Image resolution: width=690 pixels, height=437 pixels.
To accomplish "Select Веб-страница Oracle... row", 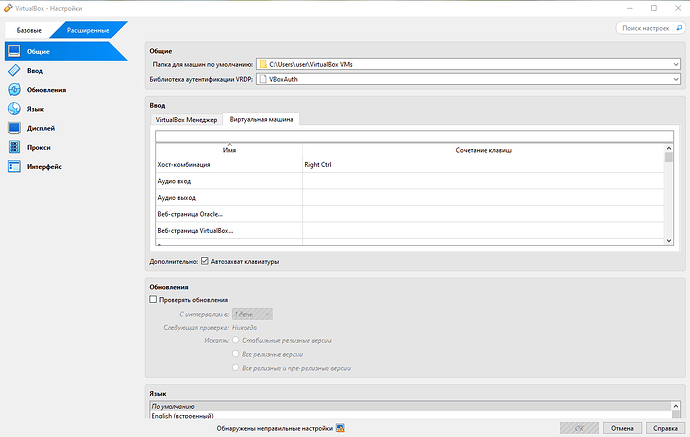I will pyautogui.click(x=410, y=214).
